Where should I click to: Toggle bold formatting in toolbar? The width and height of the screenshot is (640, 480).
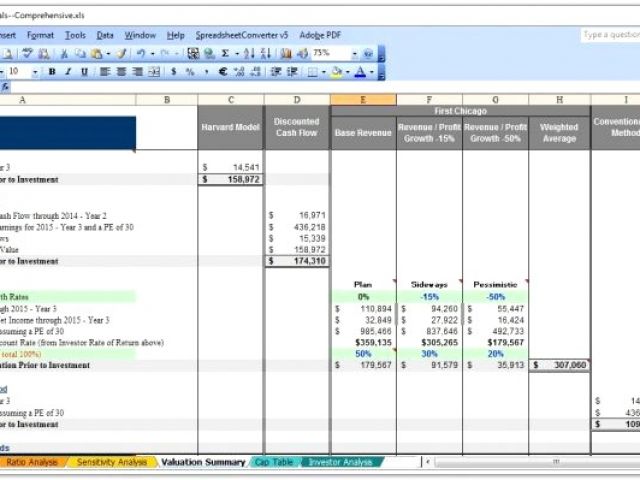53,72
